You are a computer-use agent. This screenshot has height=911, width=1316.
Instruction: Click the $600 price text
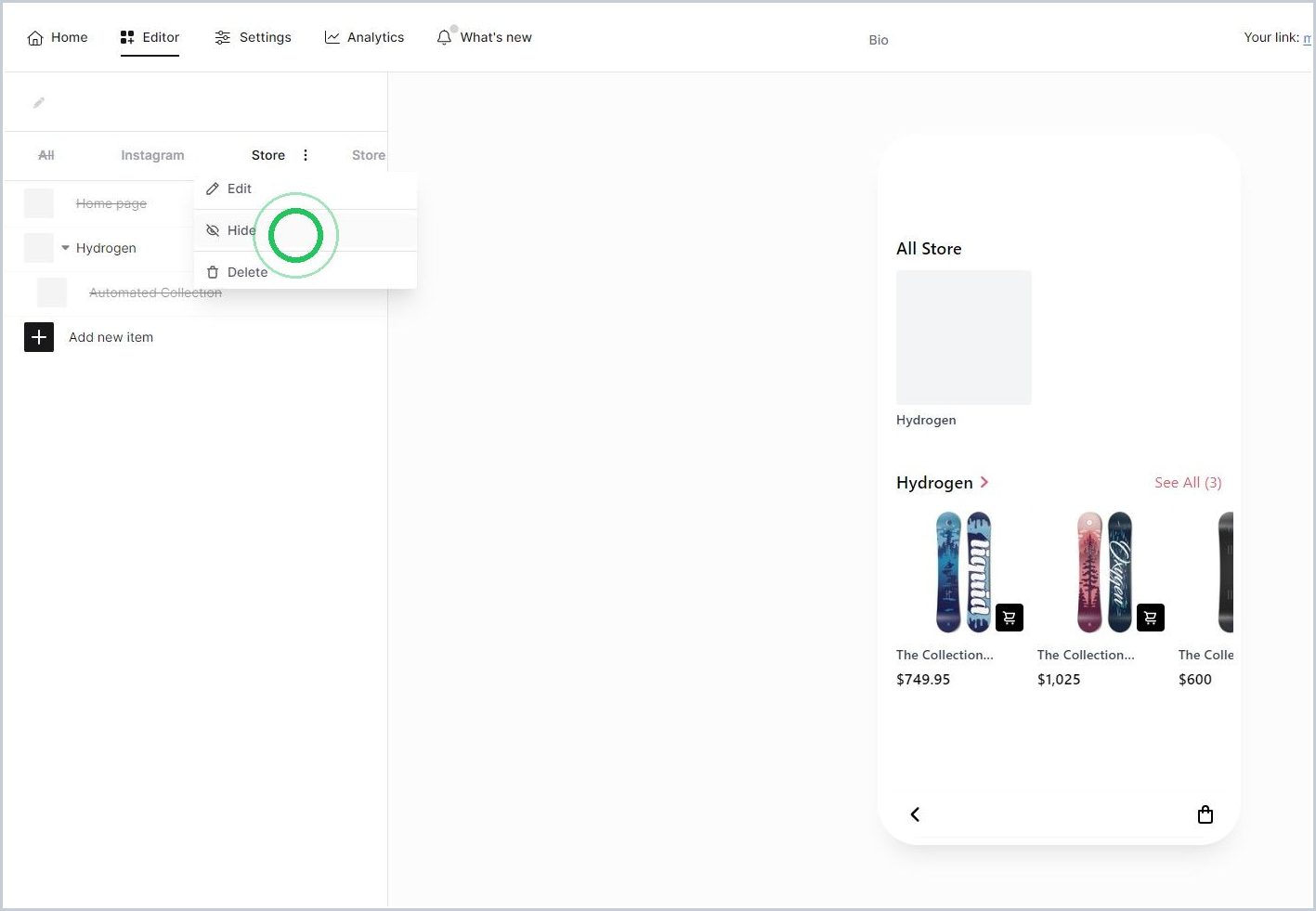(x=1195, y=679)
